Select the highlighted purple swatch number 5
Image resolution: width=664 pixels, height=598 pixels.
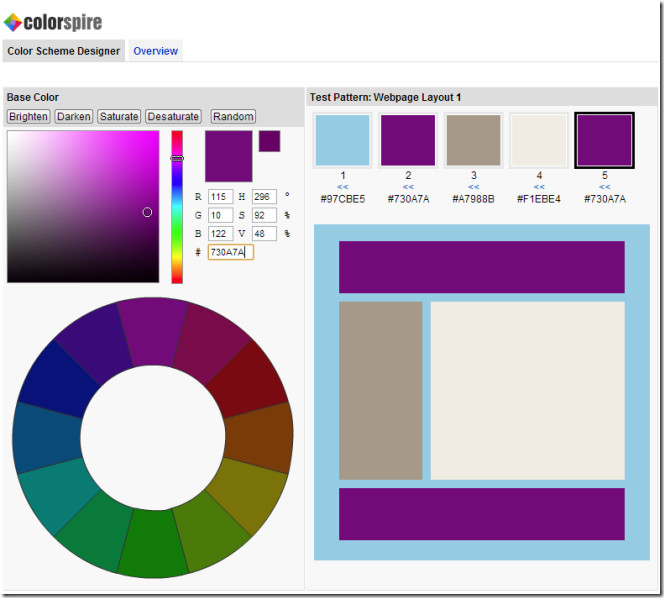point(604,140)
